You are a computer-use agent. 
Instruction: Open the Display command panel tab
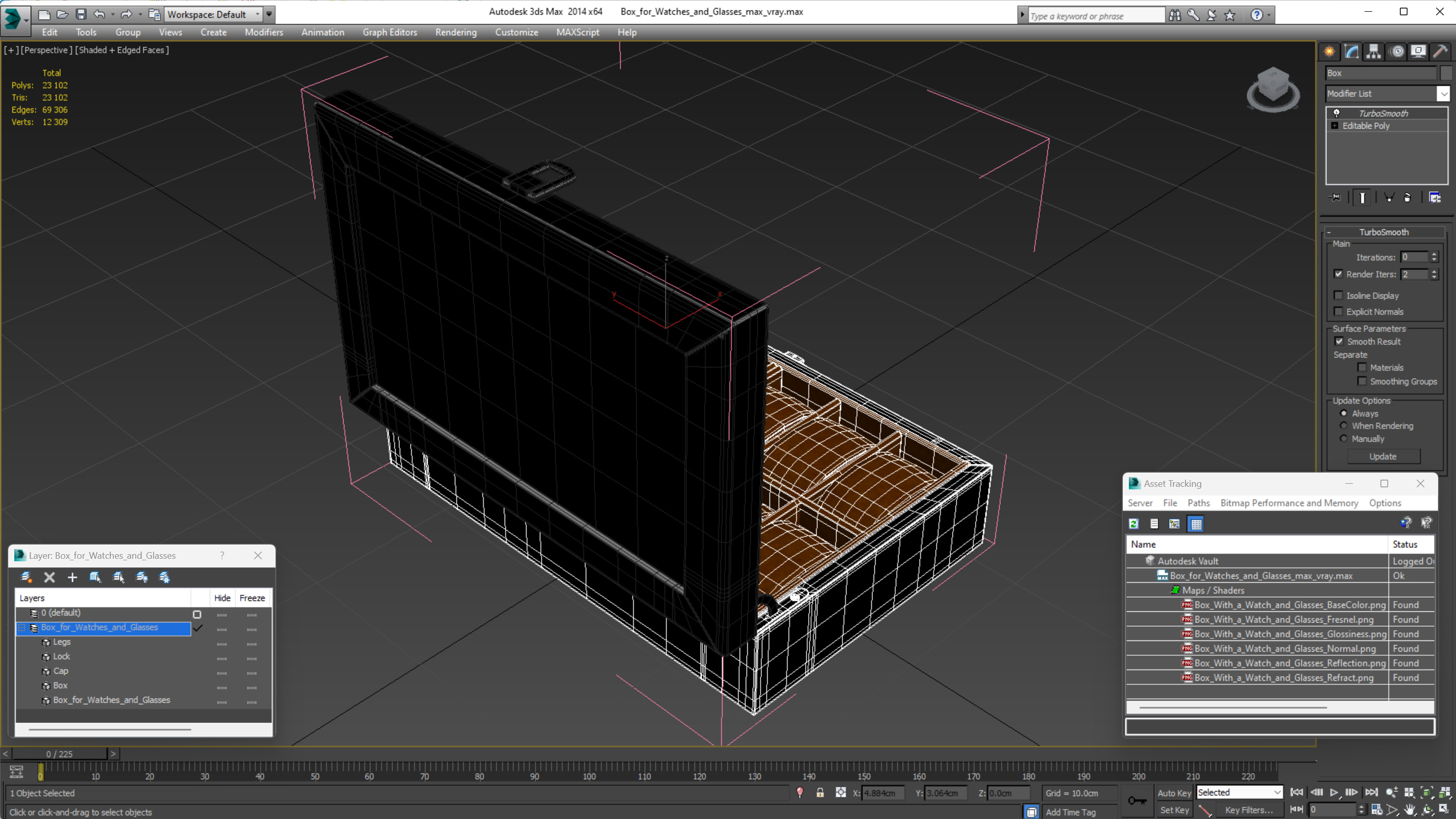[1418, 52]
